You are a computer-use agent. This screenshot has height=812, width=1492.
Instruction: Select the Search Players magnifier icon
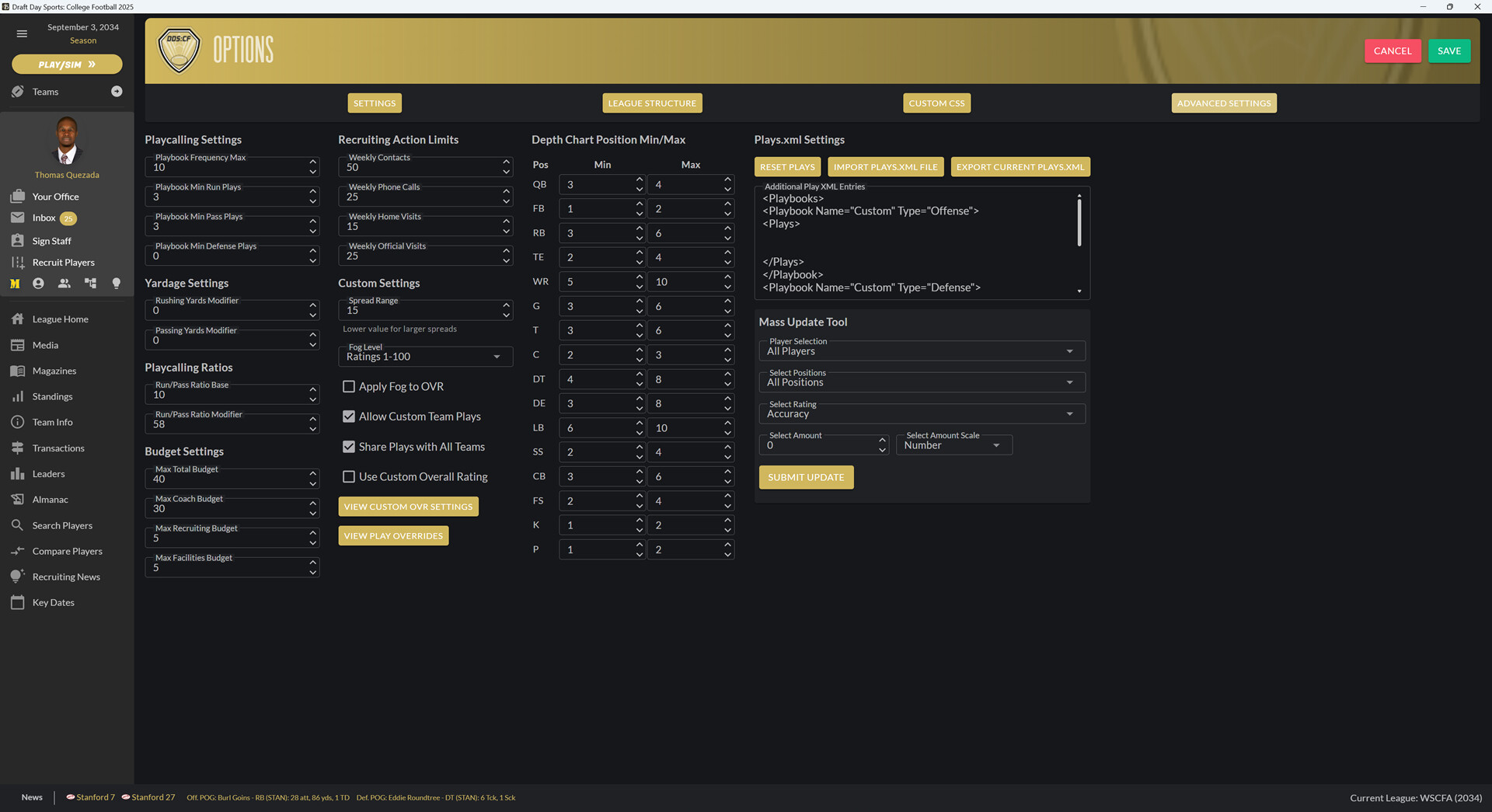tap(17, 525)
